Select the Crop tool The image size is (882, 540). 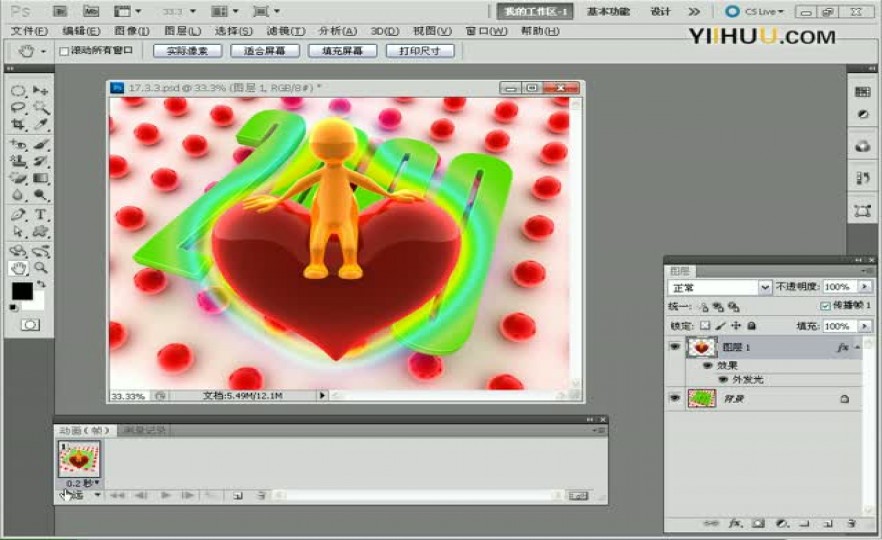[18, 124]
